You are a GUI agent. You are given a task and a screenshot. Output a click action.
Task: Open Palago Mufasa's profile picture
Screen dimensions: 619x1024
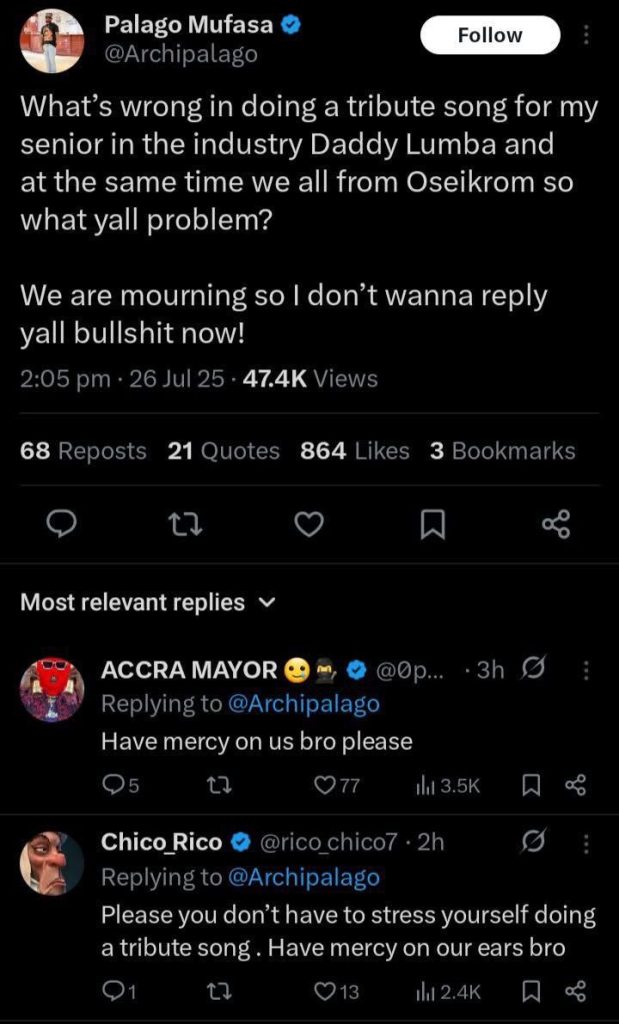(x=52, y=41)
